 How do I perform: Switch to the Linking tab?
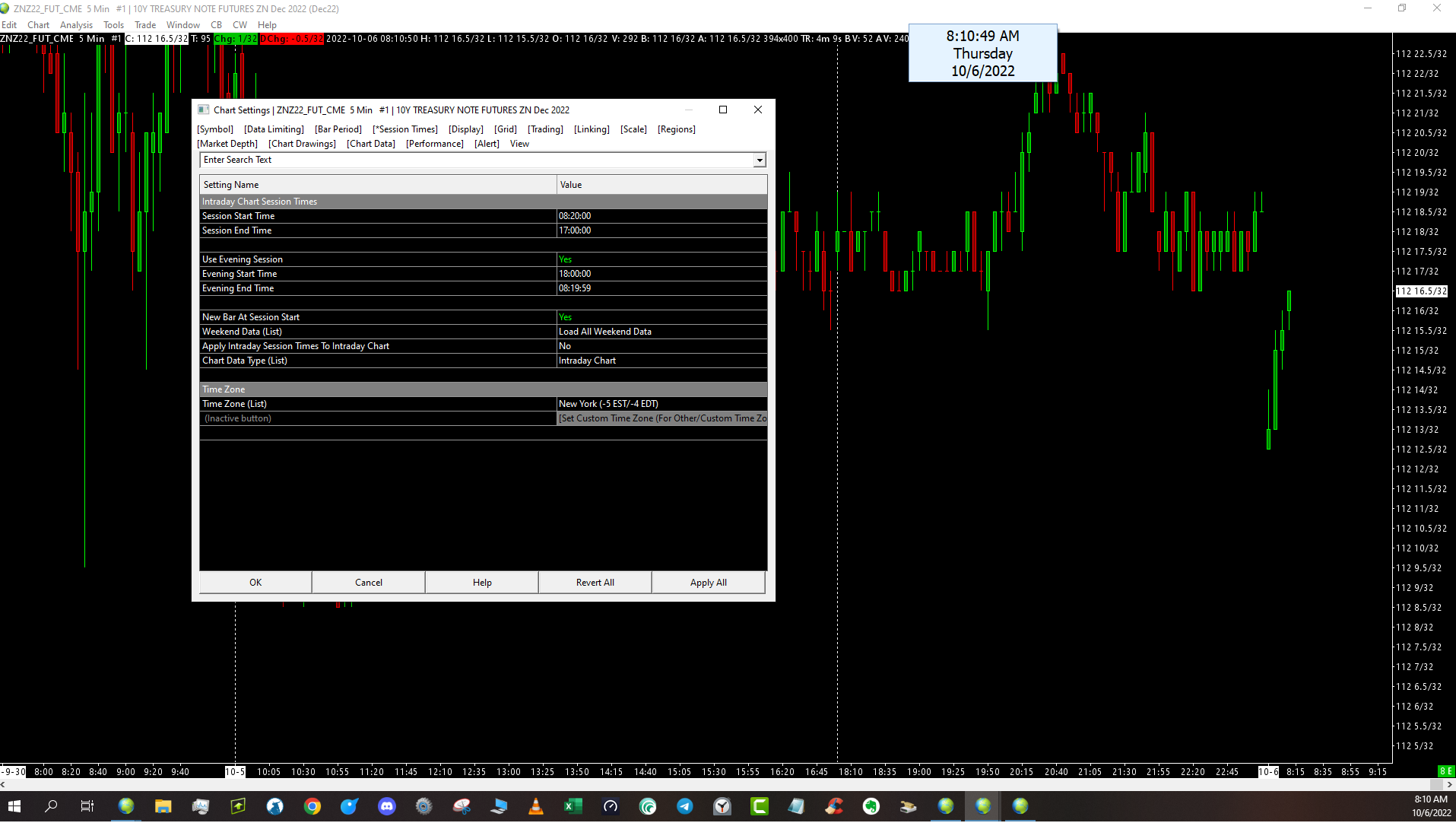click(592, 129)
